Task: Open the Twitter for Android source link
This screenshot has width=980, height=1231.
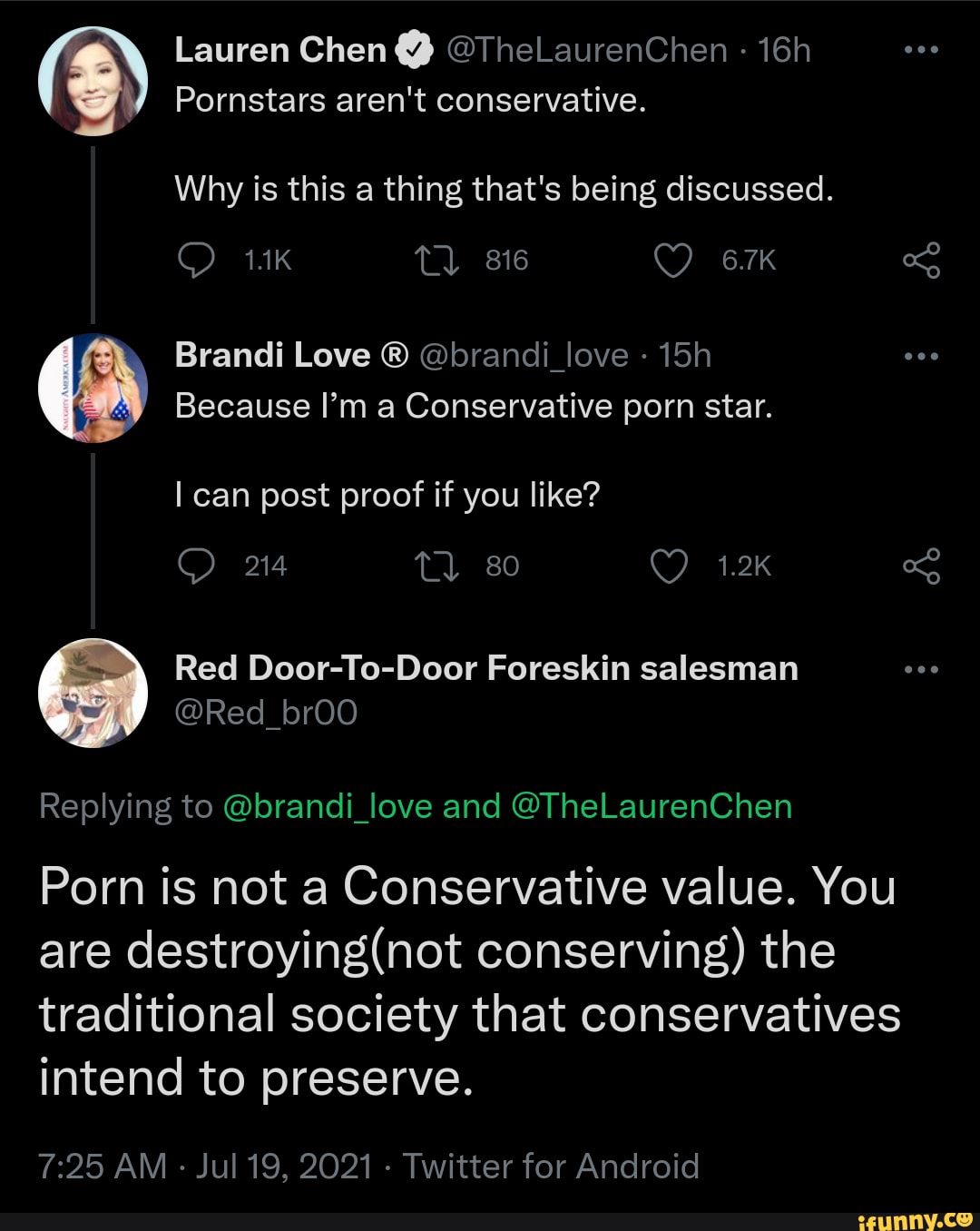Action: tap(551, 1167)
